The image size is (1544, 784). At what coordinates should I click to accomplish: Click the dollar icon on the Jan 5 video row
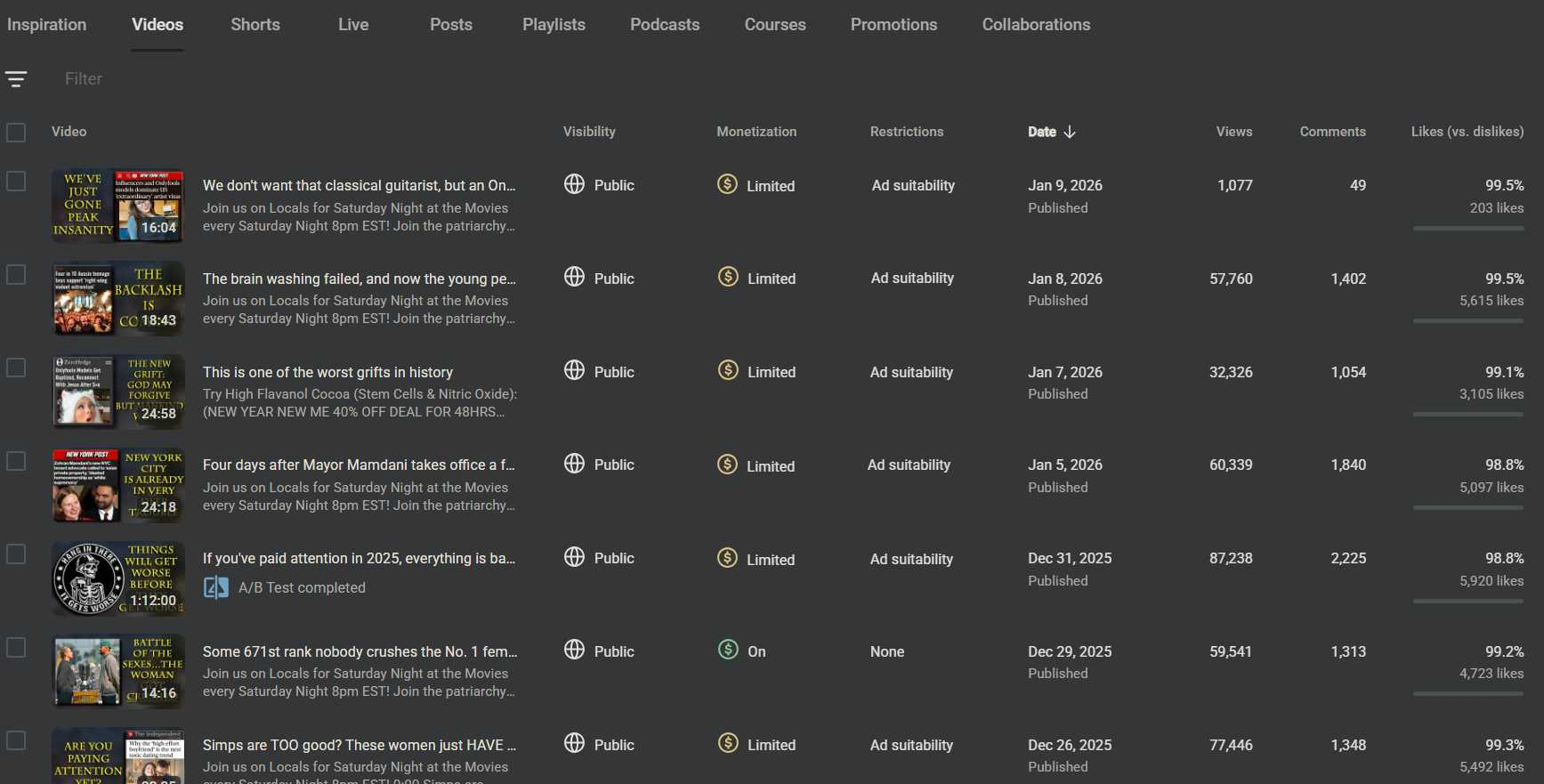(728, 464)
